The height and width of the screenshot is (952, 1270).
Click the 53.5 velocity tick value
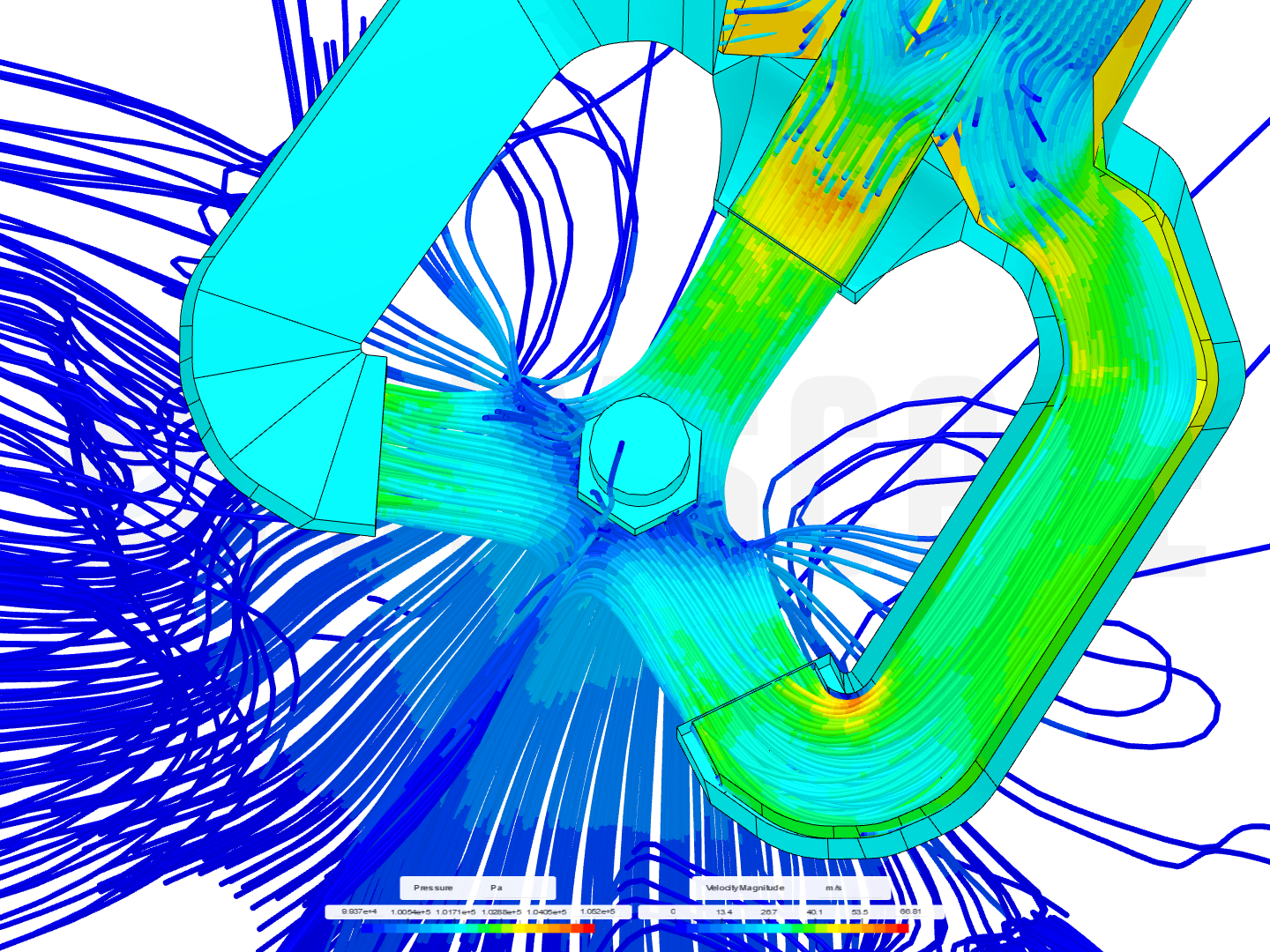(860, 911)
